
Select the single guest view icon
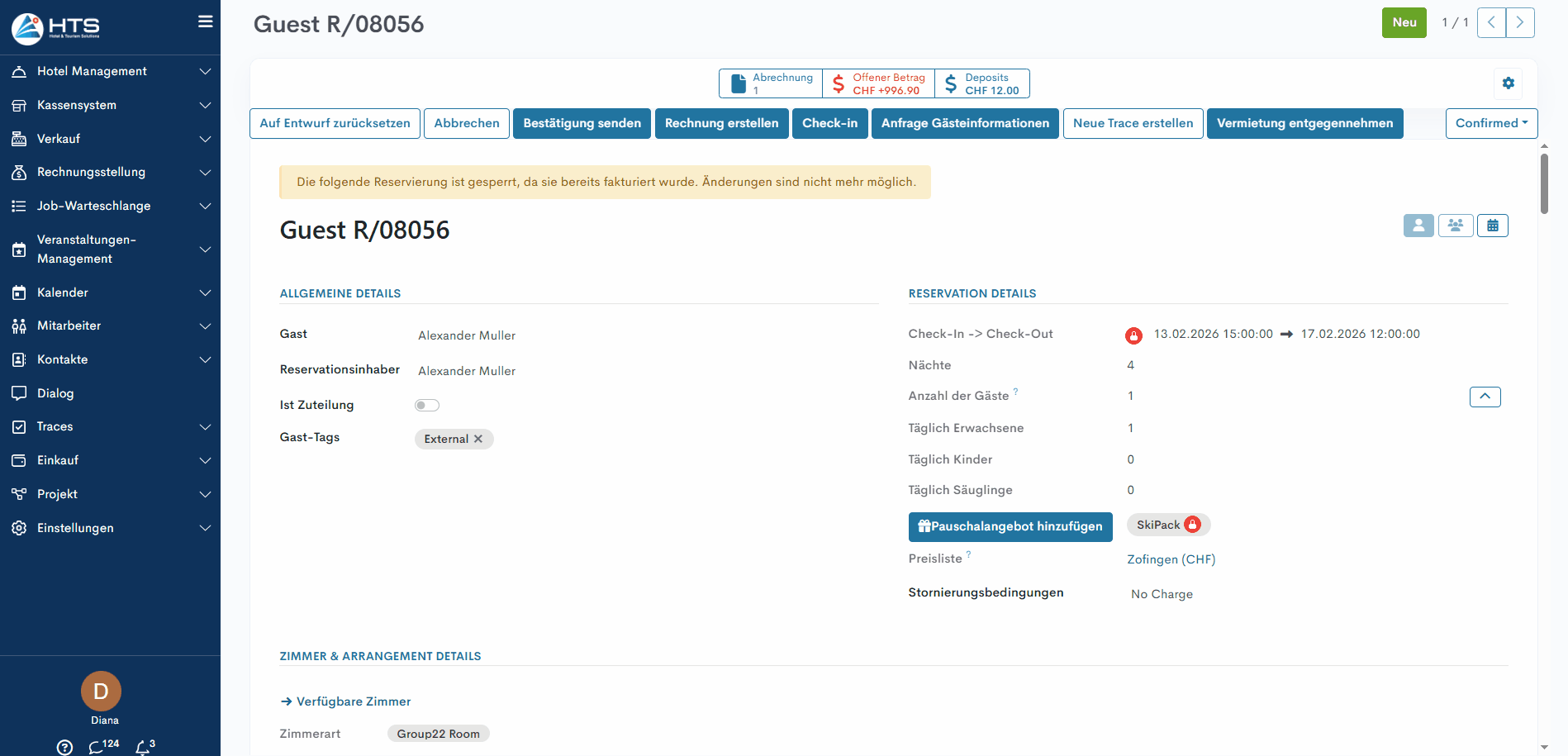1418,226
